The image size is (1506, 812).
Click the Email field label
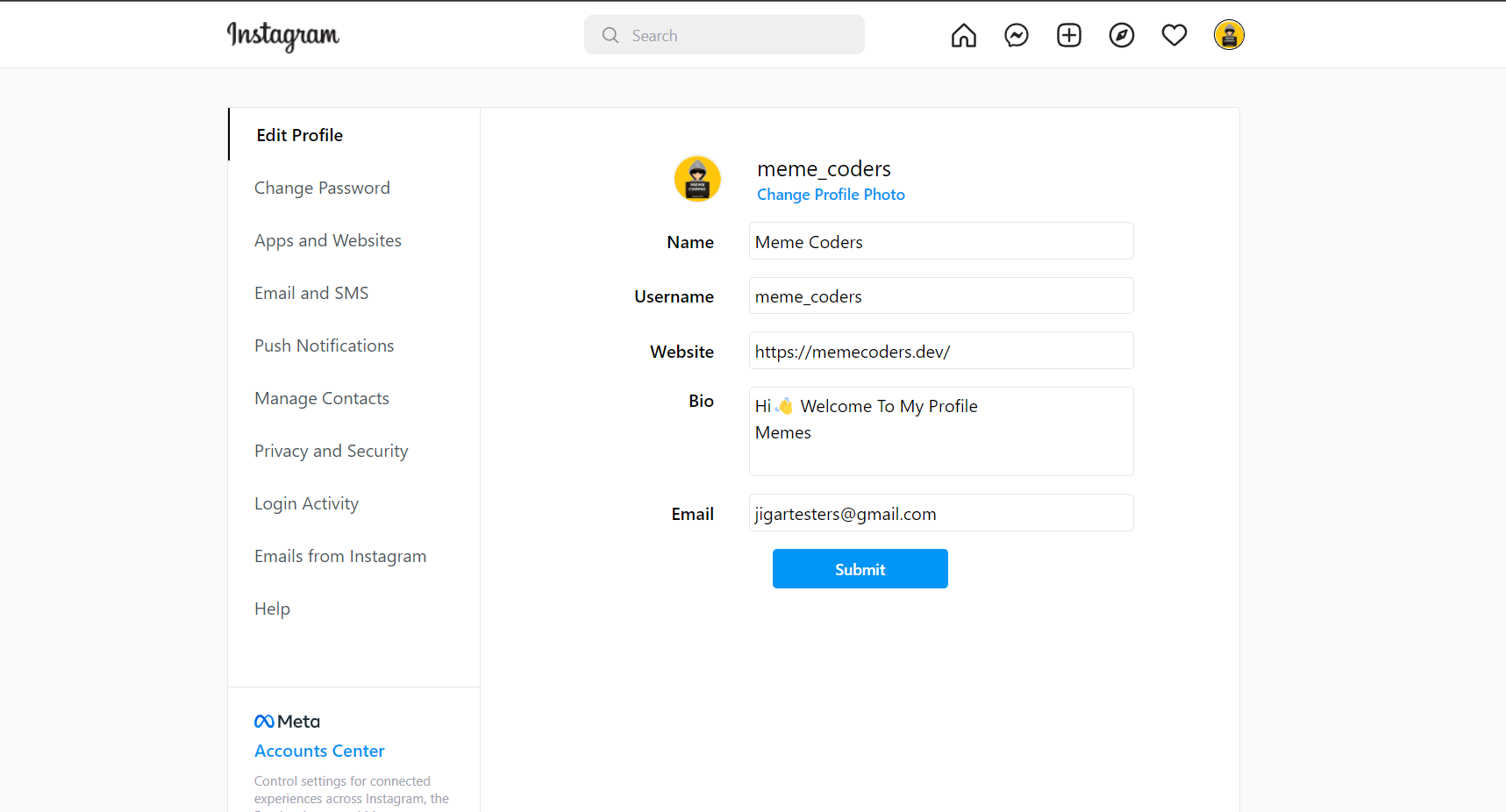pyautogui.click(x=692, y=514)
